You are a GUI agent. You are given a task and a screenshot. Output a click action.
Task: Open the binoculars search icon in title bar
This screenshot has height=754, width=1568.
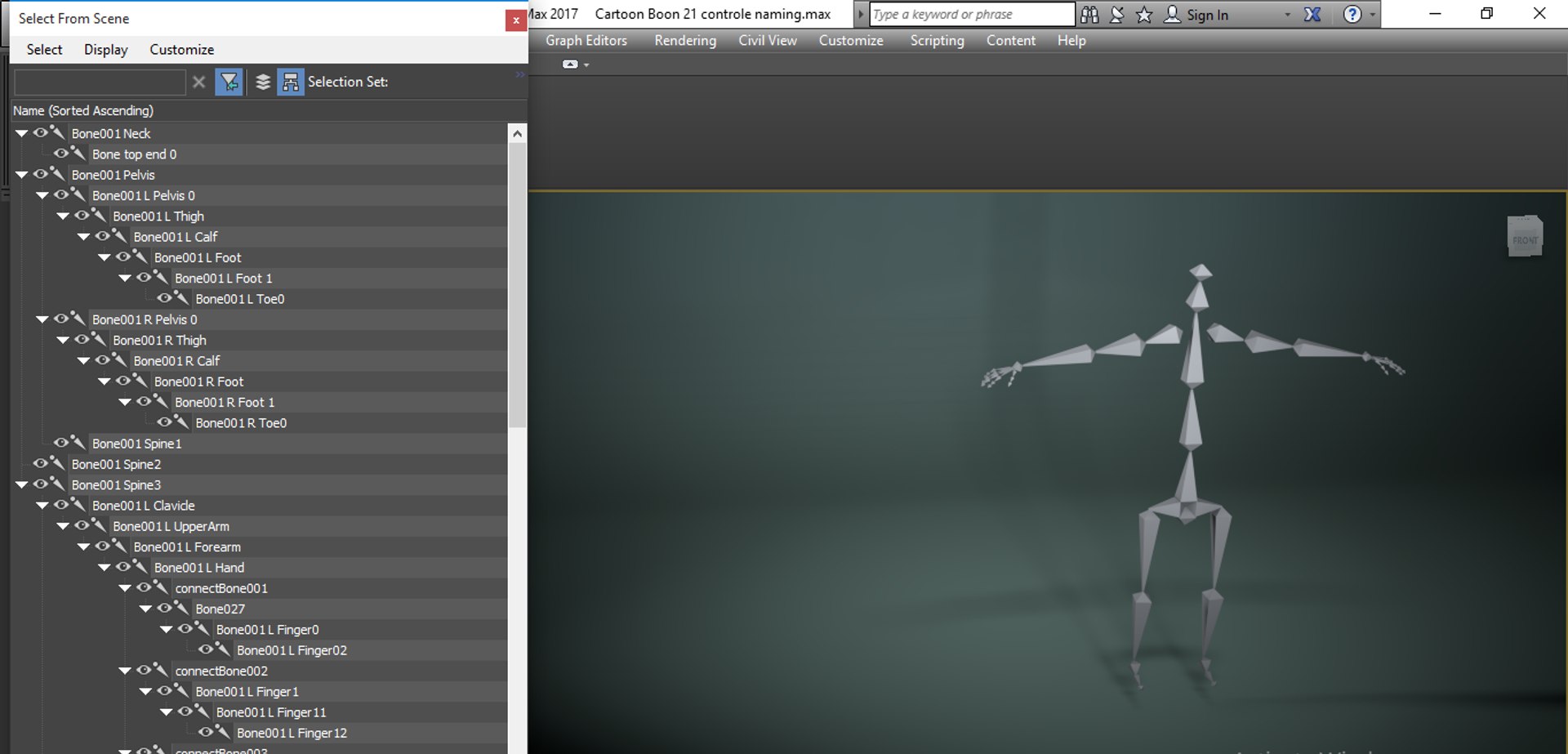tap(1089, 14)
